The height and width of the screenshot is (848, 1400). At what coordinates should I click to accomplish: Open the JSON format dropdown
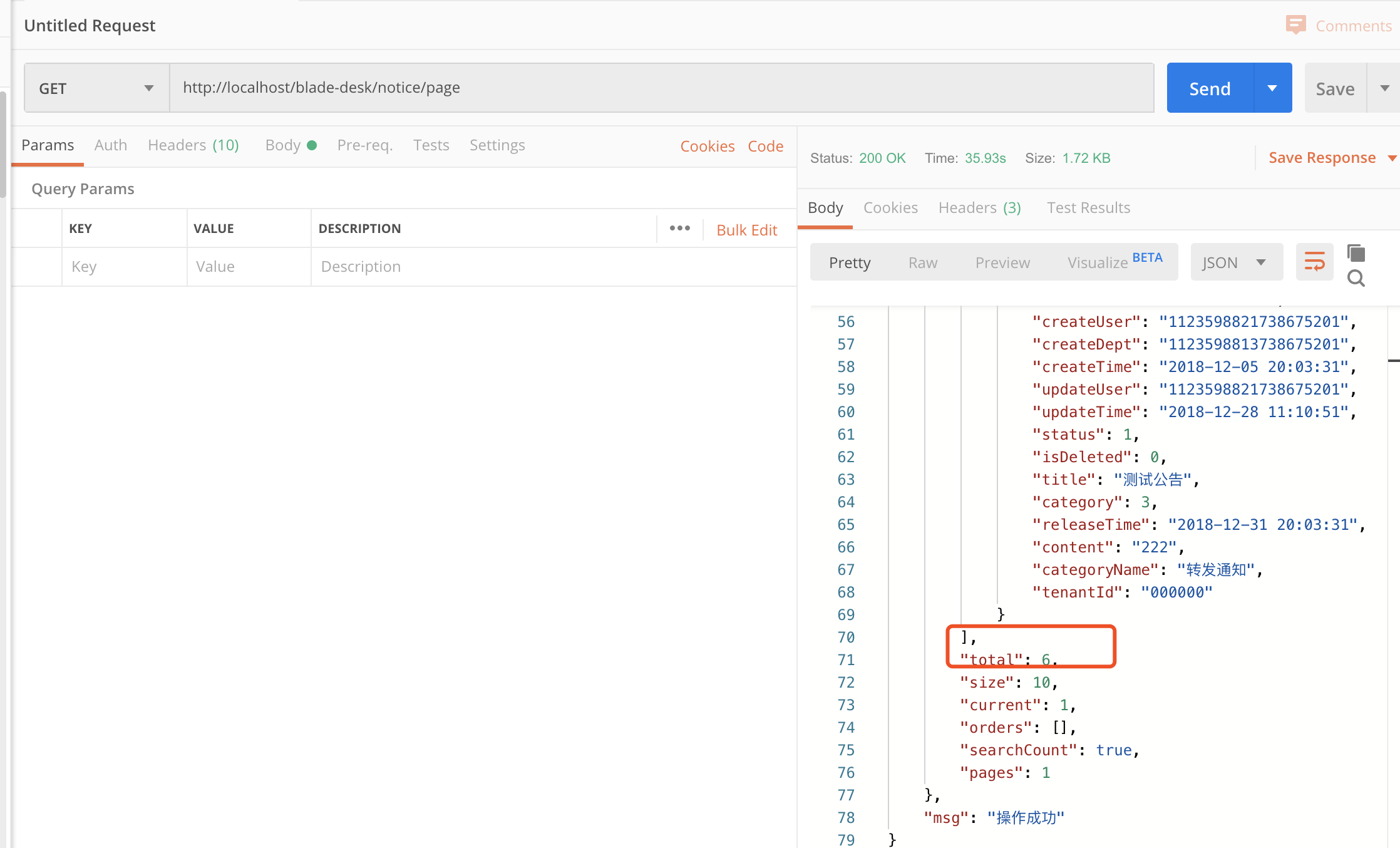pyautogui.click(x=1236, y=262)
